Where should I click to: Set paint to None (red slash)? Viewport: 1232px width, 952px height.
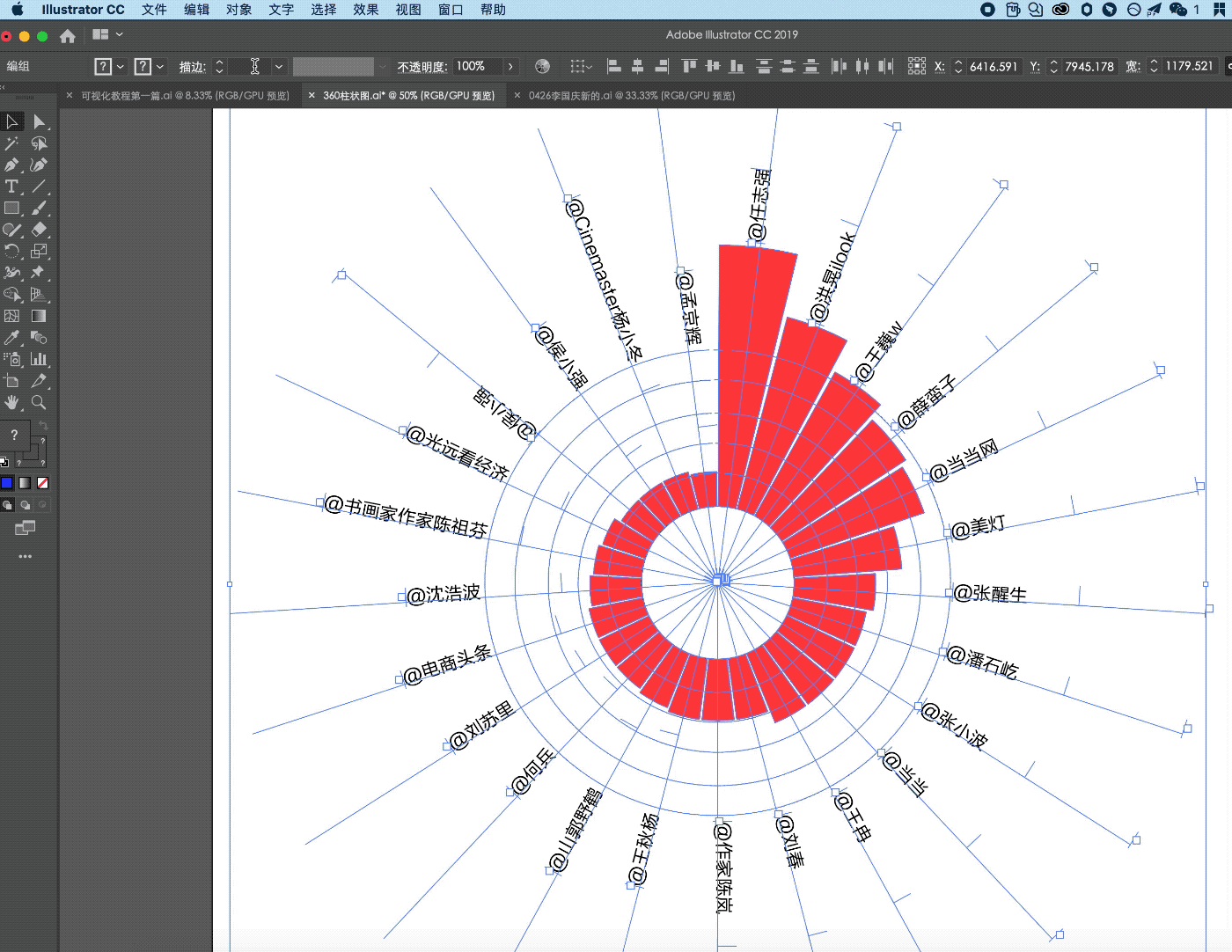[x=42, y=483]
